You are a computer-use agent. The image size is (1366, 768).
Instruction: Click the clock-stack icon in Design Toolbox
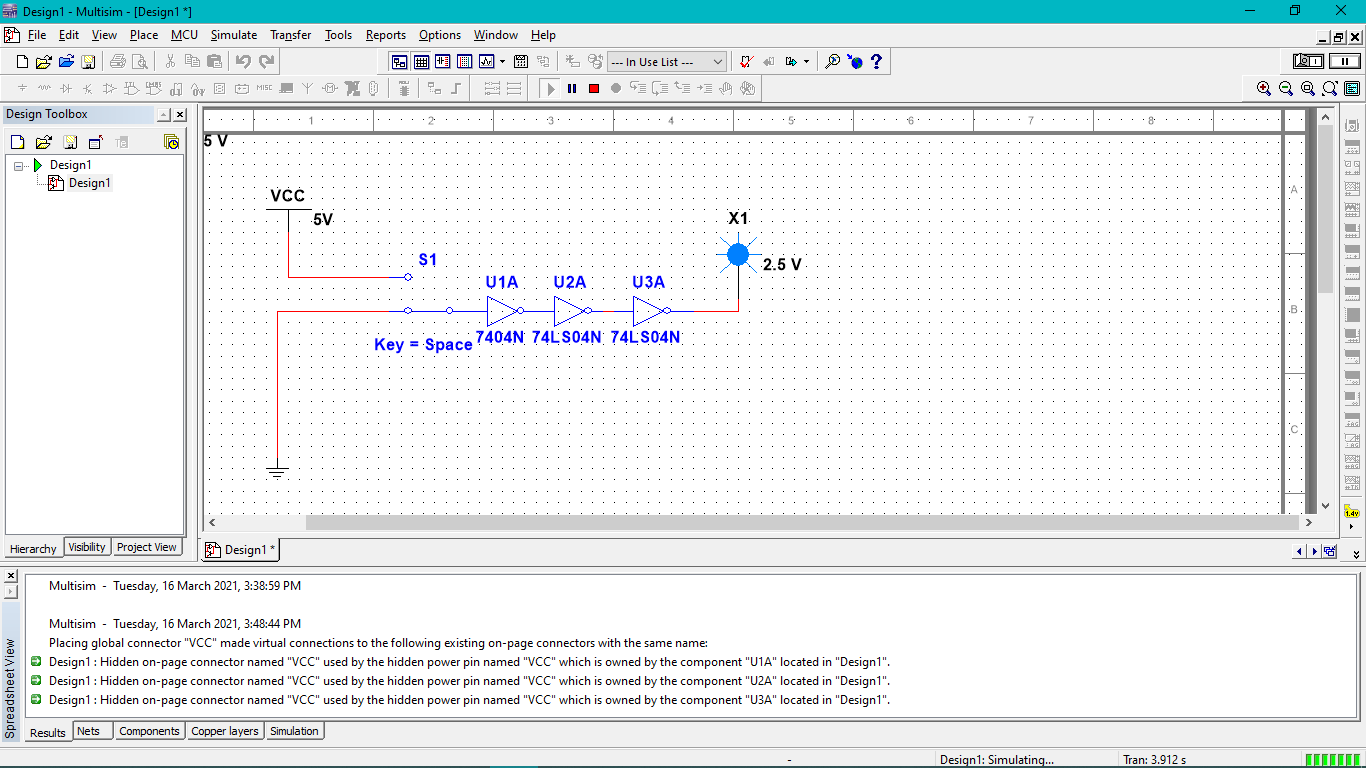click(x=171, y=142)
